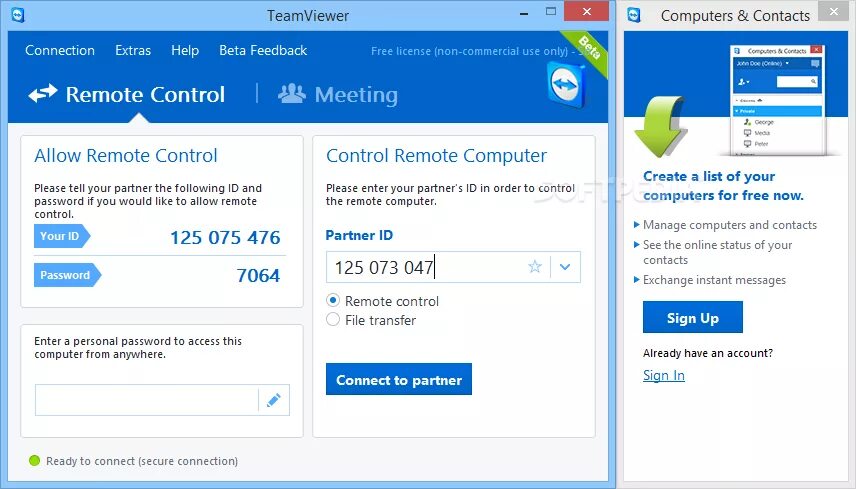Viewport: 856px width, 489px height.
Task: Click the contacts list preview thumbnail
Action: click(x=777, y=100)
